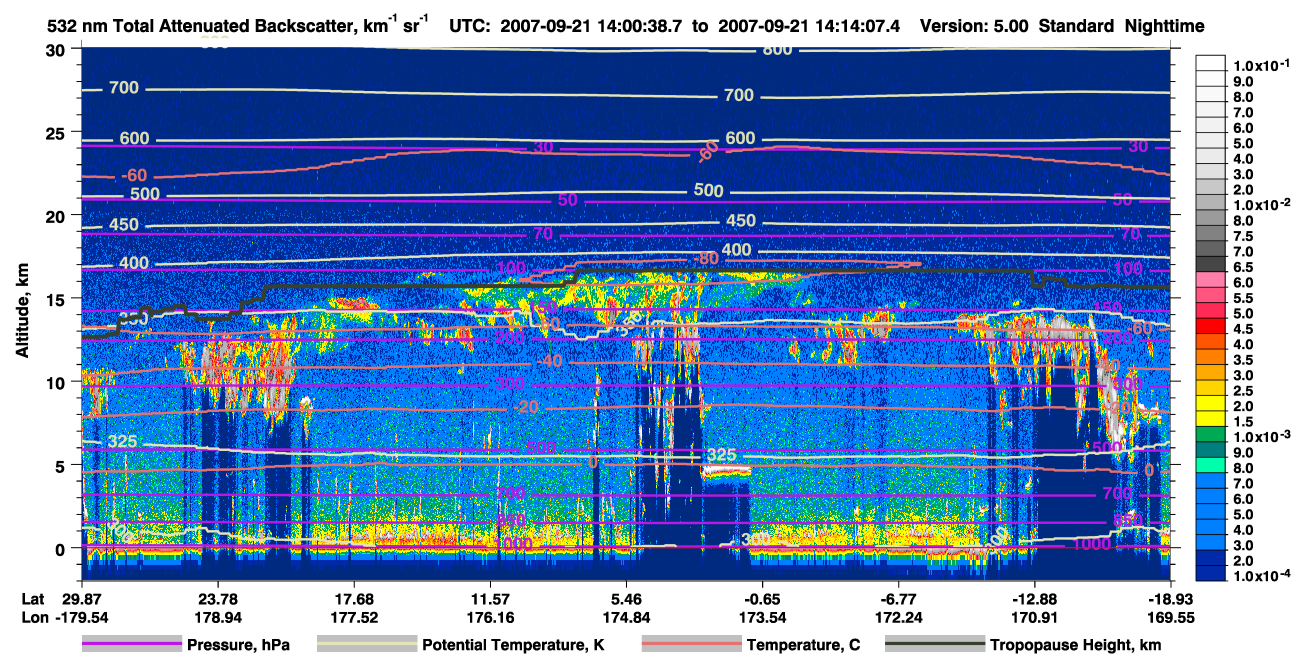Click the pure red swatch above 4.5
This screenshot has height=667, width=1300.
pos(1212,325)
